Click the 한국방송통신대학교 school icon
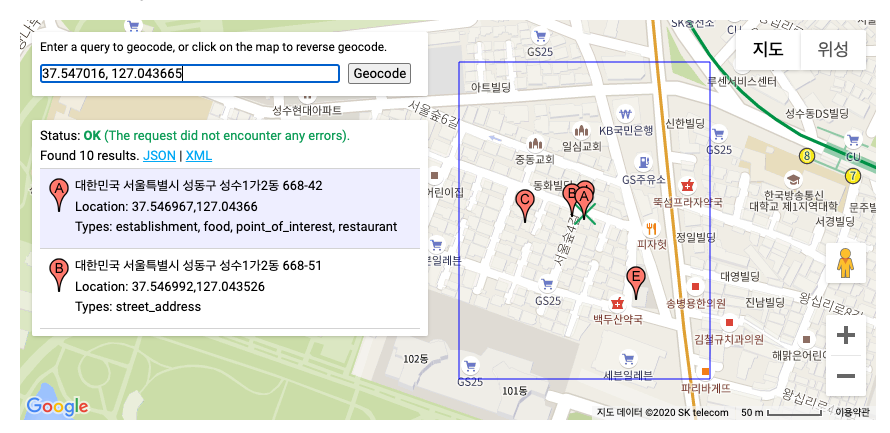Image resolution: width=890 pixels, height=433 pixels. point(792,180)
